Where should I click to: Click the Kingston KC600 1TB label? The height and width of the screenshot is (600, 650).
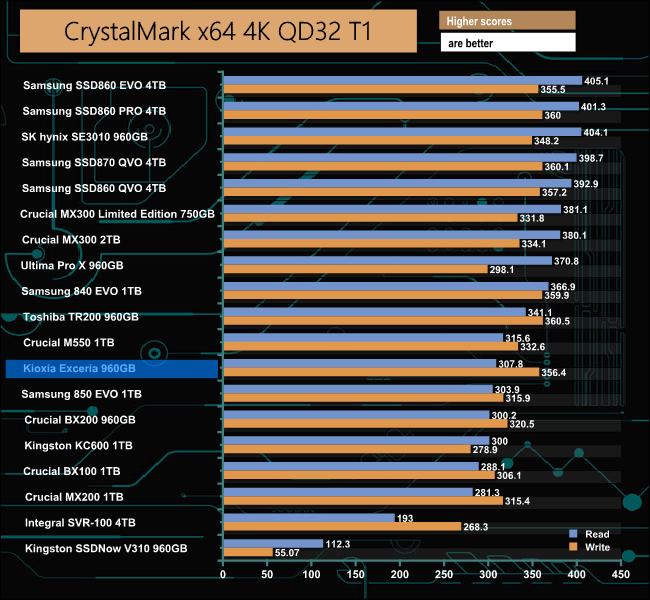78,446
